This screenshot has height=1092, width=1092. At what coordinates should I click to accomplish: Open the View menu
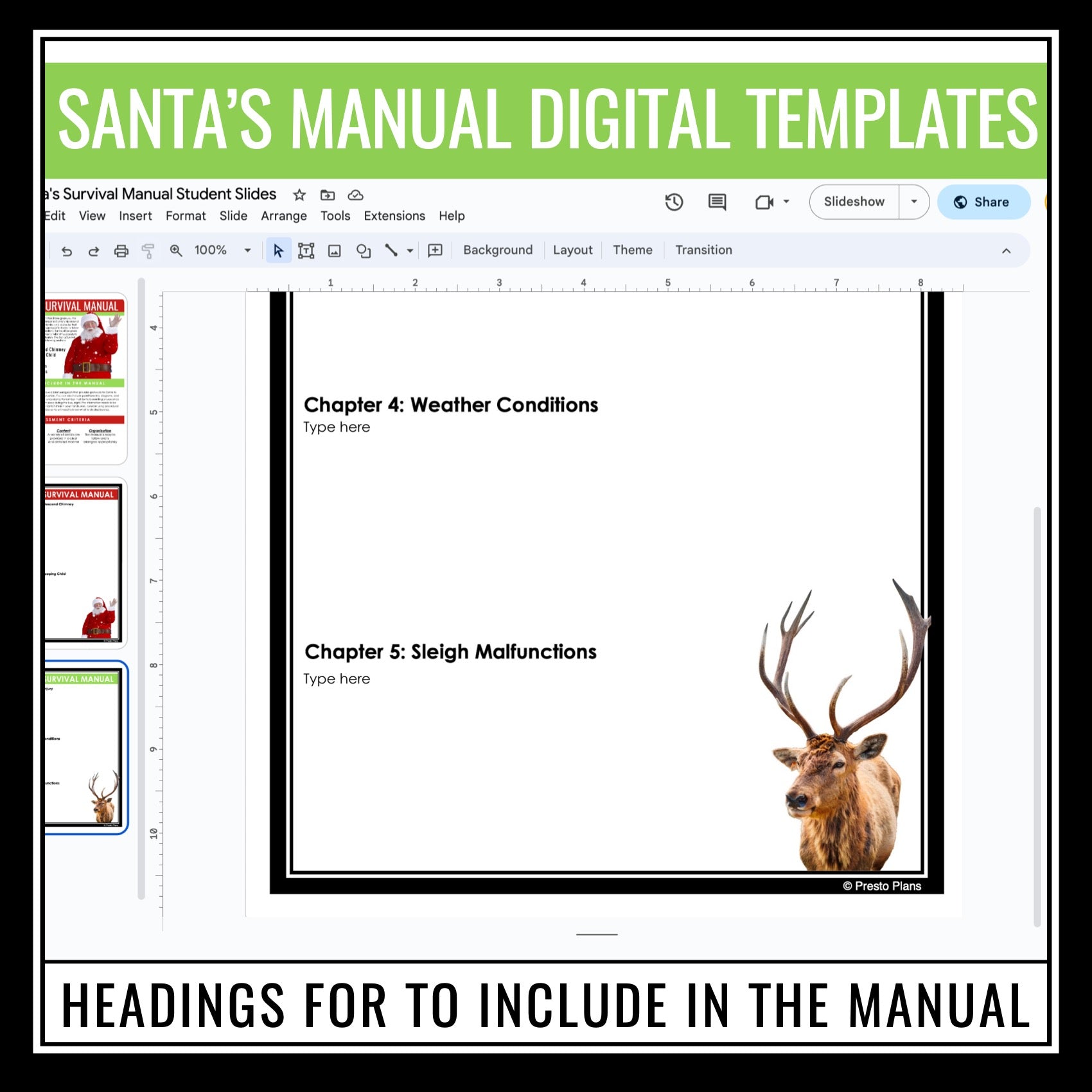[92, 216]
